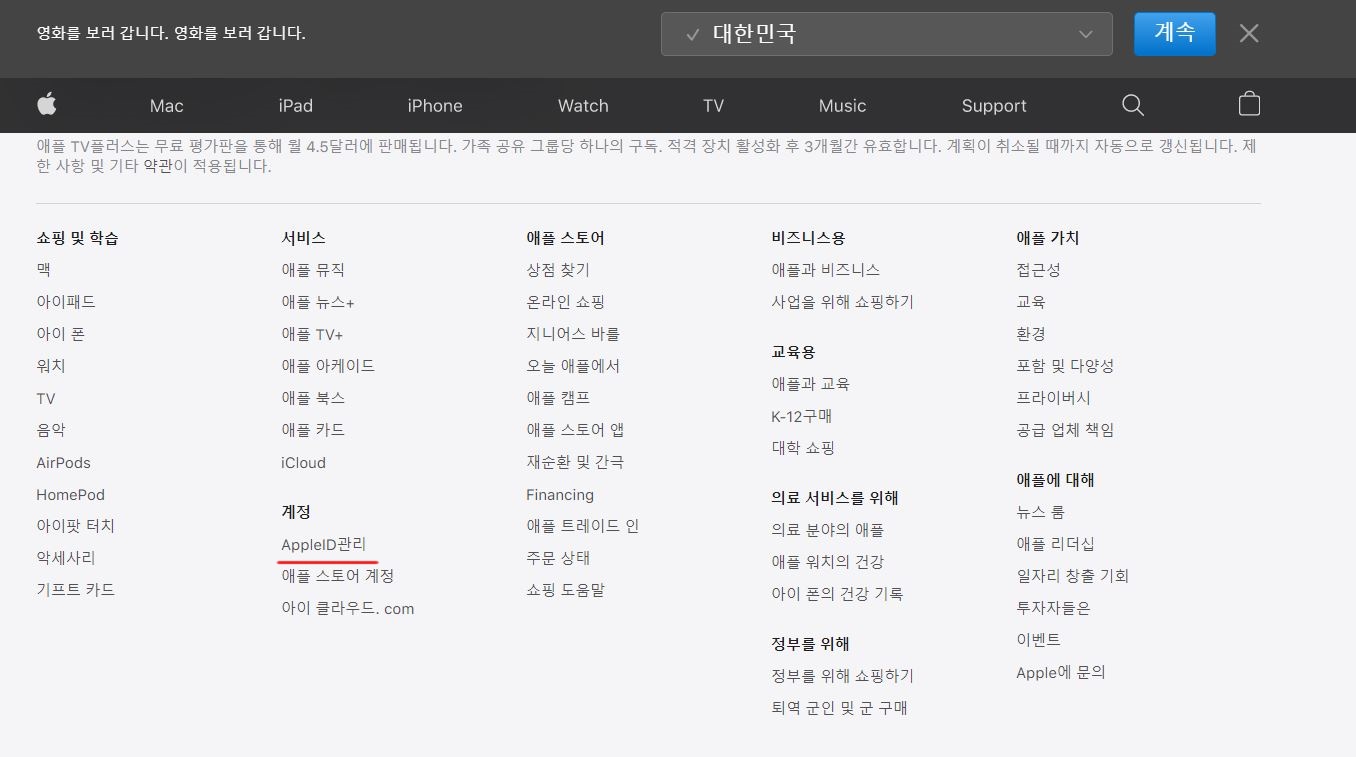The width and height of the screenshot is (1356, 757).
Task: Open the 지니어스 바를 link
Action: tap(573, 334)
